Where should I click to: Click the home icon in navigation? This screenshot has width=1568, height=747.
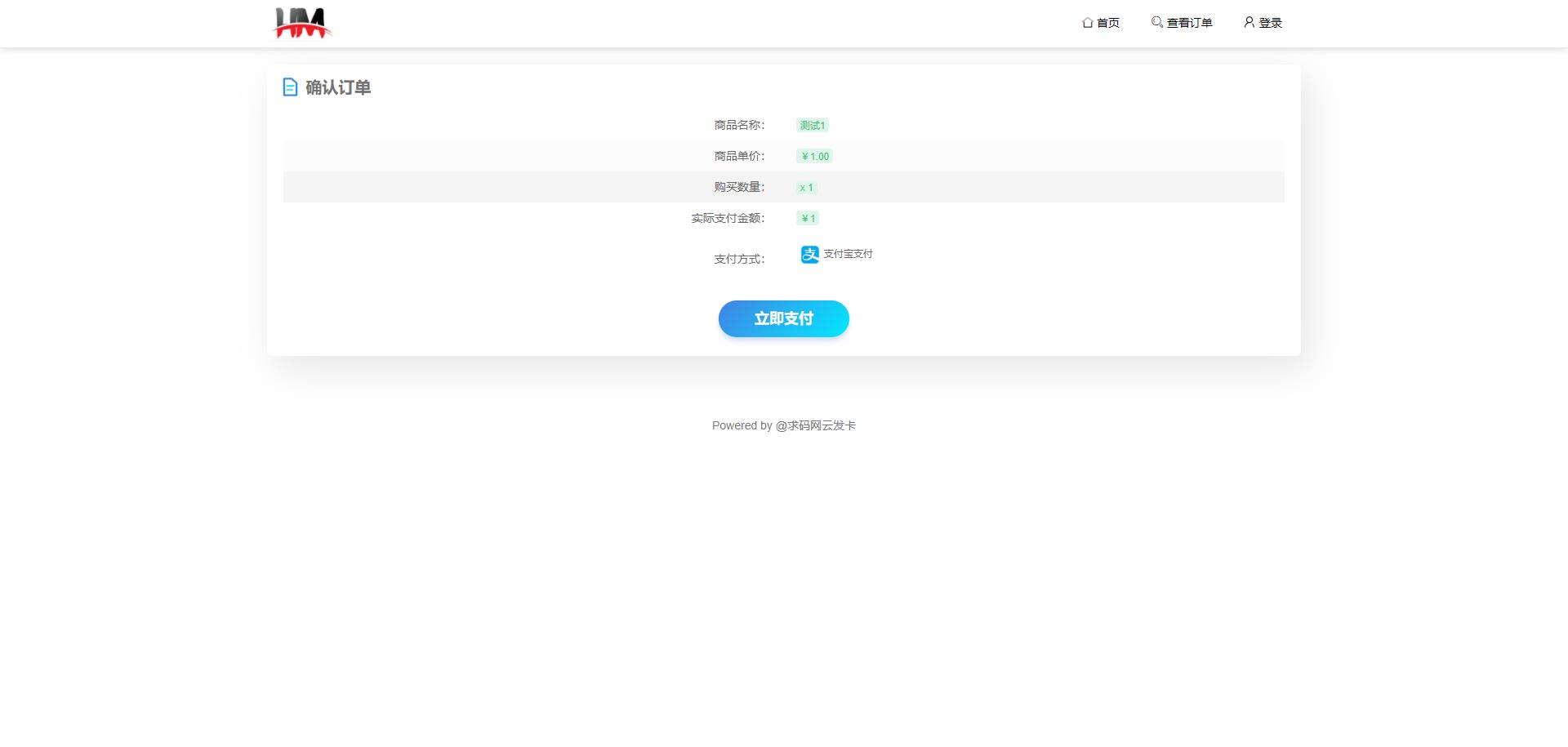pyautogui.click(x=1087, y=23)
